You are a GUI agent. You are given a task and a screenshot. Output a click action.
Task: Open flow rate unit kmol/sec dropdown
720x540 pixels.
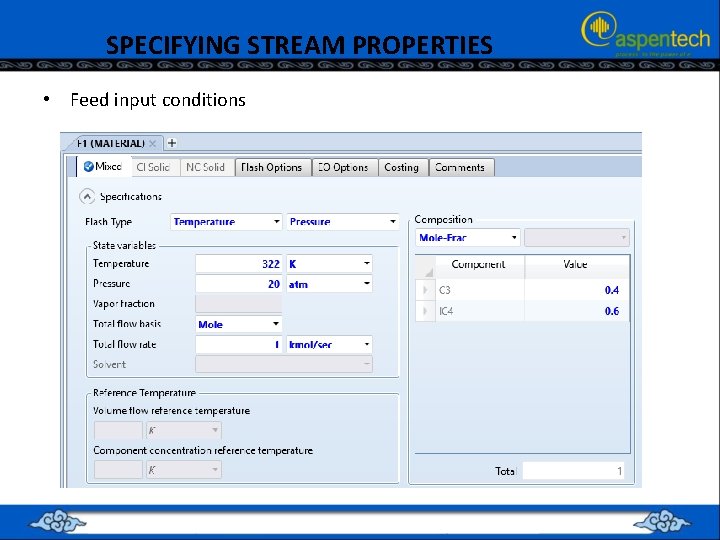(x=329, y=344)
